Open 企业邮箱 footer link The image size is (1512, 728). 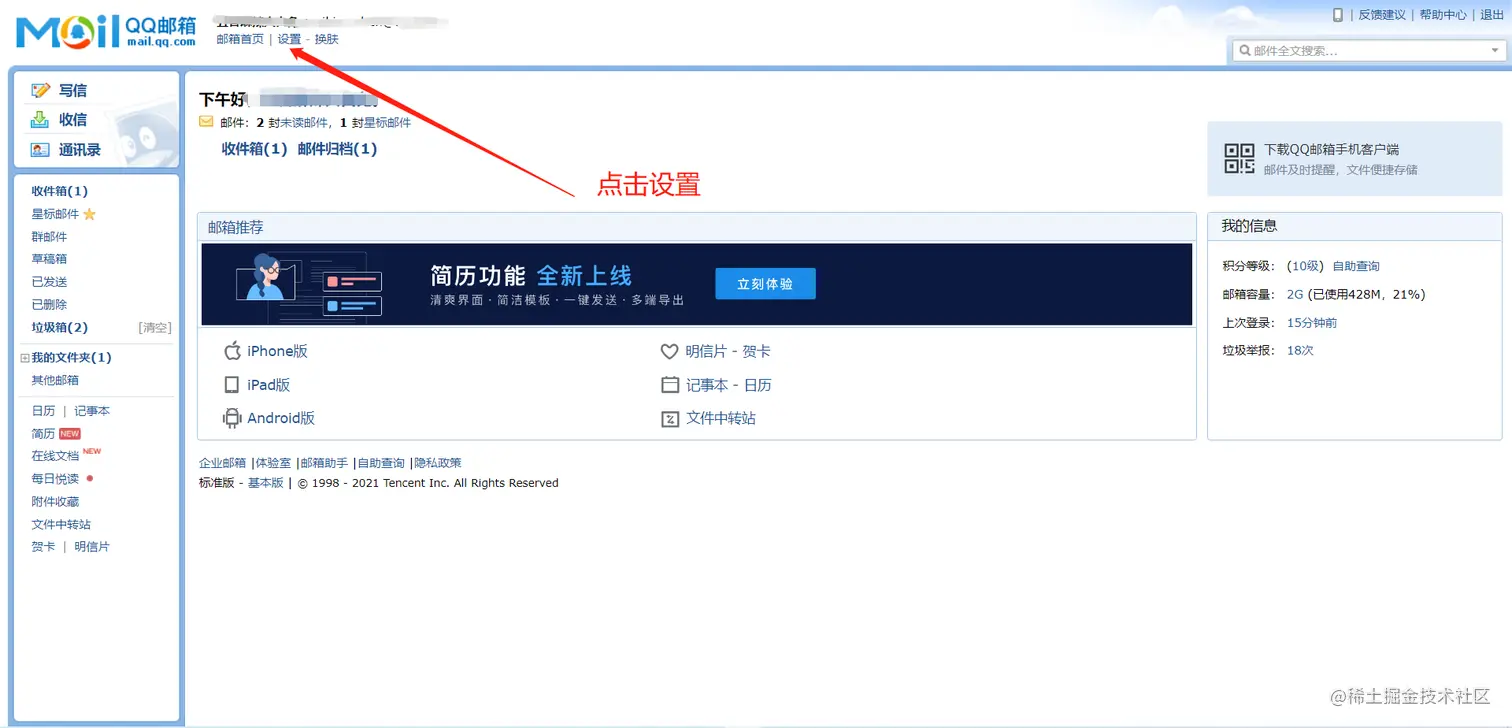coord(222,463)
